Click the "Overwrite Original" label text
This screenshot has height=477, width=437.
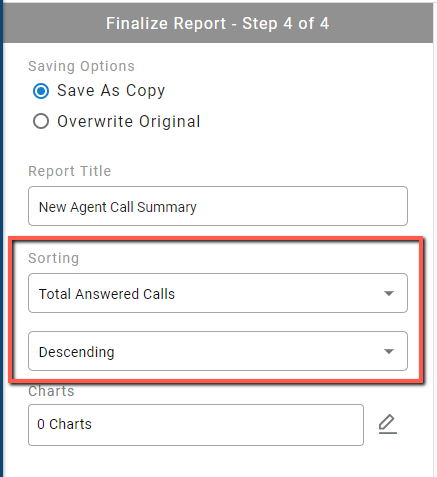pyautogui.click(x=129, y=121)
